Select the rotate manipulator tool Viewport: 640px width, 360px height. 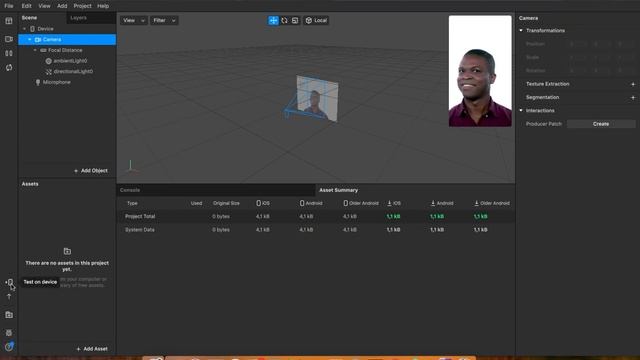point(284,20)
